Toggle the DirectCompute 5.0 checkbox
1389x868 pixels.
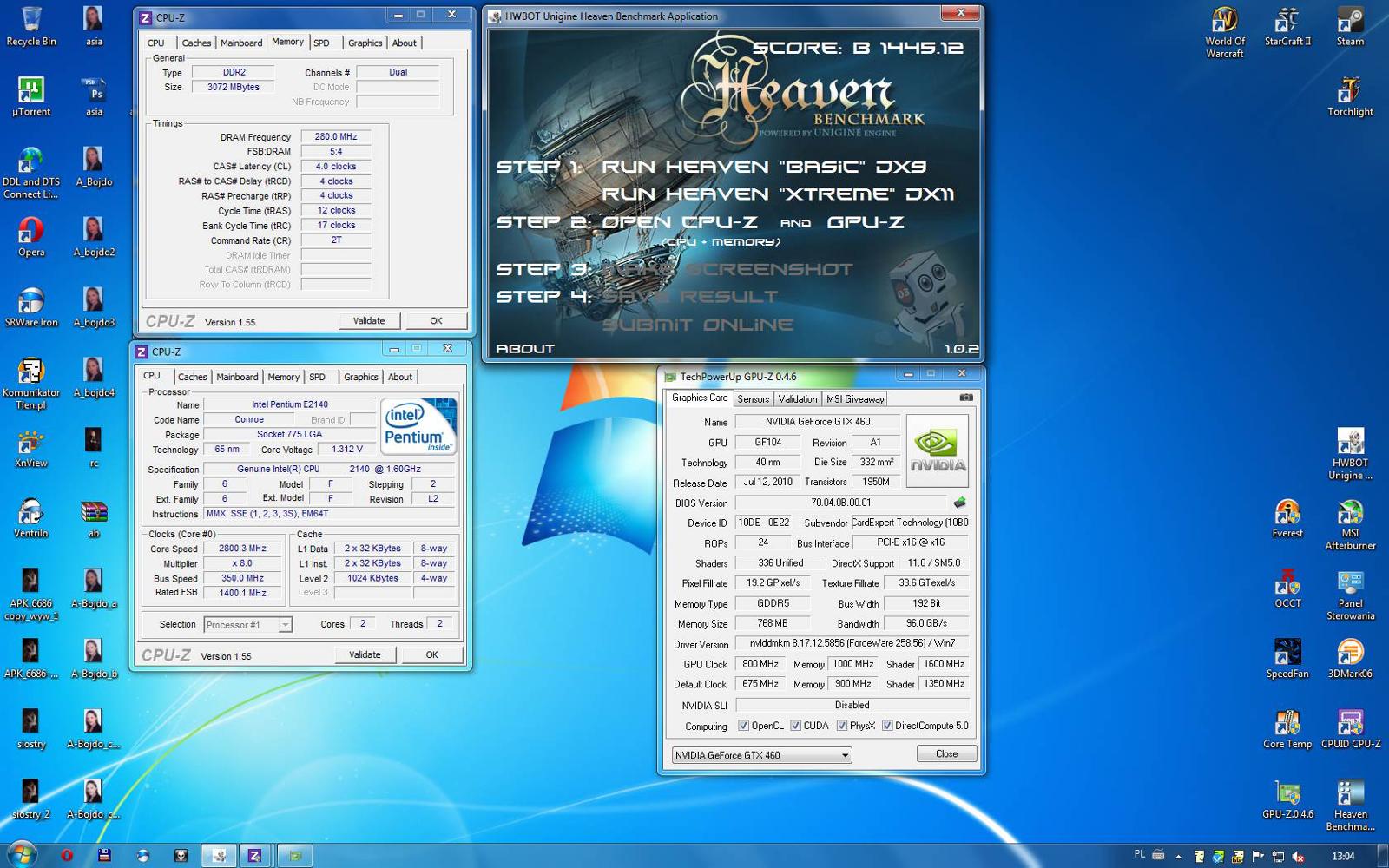tap(887, 726)
